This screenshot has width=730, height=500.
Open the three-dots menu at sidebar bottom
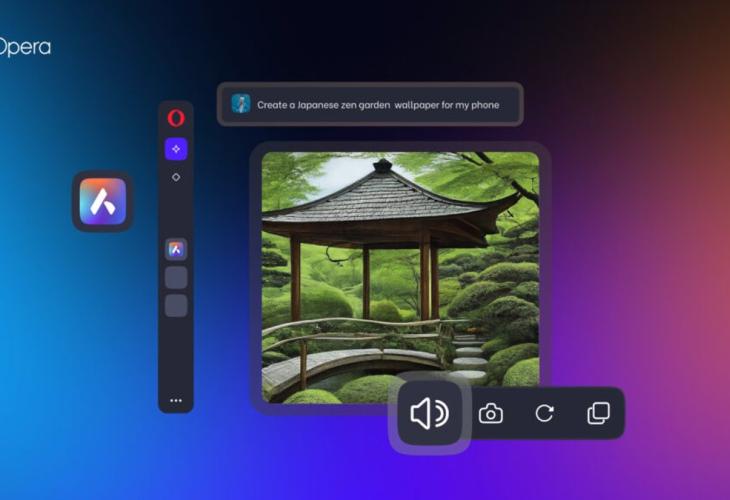176,400
